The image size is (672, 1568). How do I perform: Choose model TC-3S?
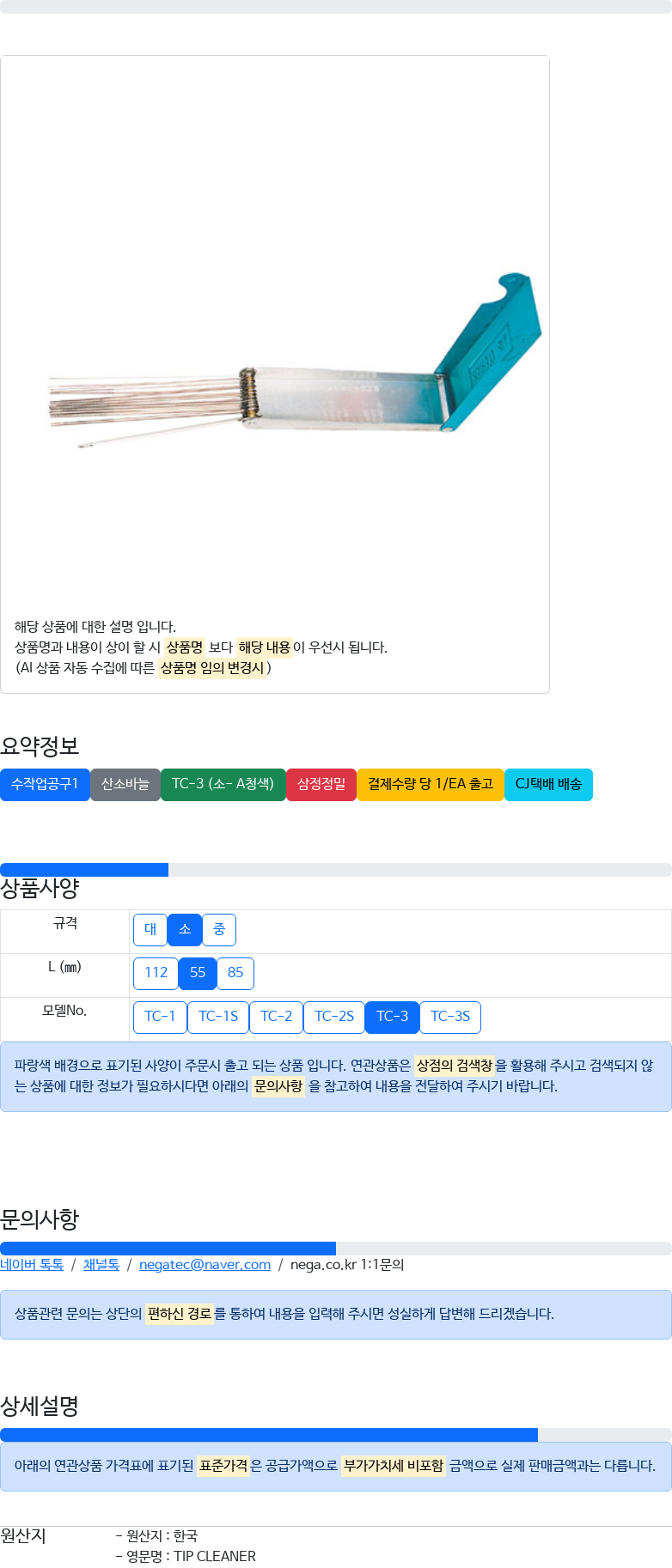pyautogui.click(x=450, y=1017)
